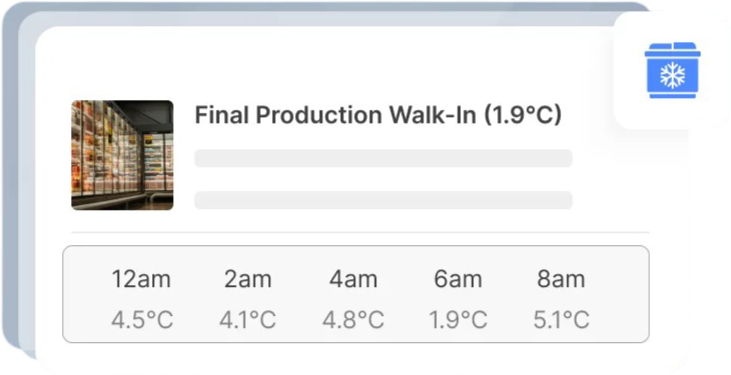Click the 5.1°C temperature reading
The image size is (731, 375).
561,320
